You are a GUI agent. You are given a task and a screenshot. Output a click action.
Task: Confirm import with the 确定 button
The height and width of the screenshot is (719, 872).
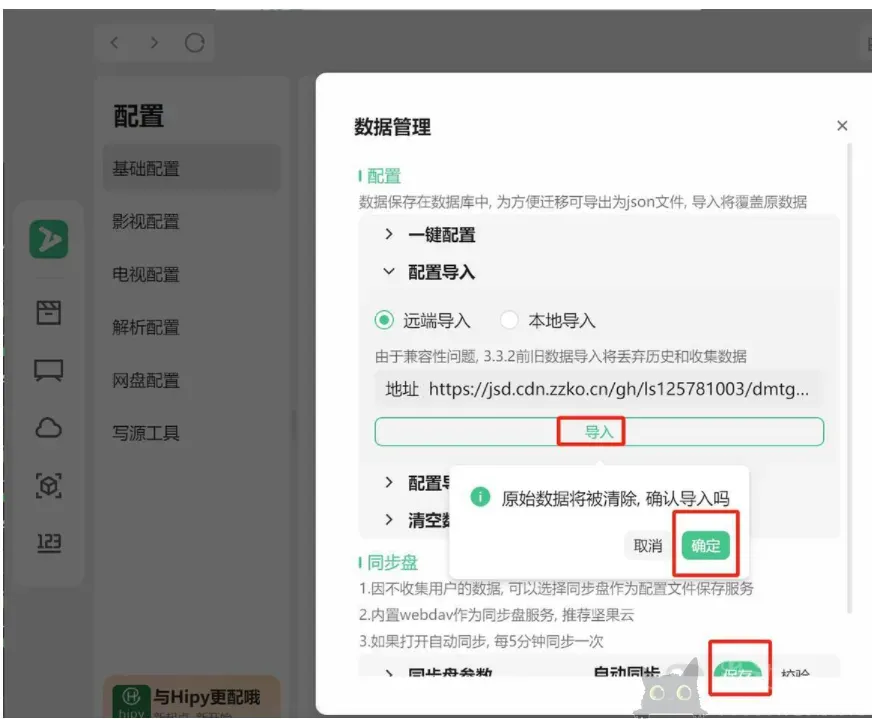coord(705,546)
